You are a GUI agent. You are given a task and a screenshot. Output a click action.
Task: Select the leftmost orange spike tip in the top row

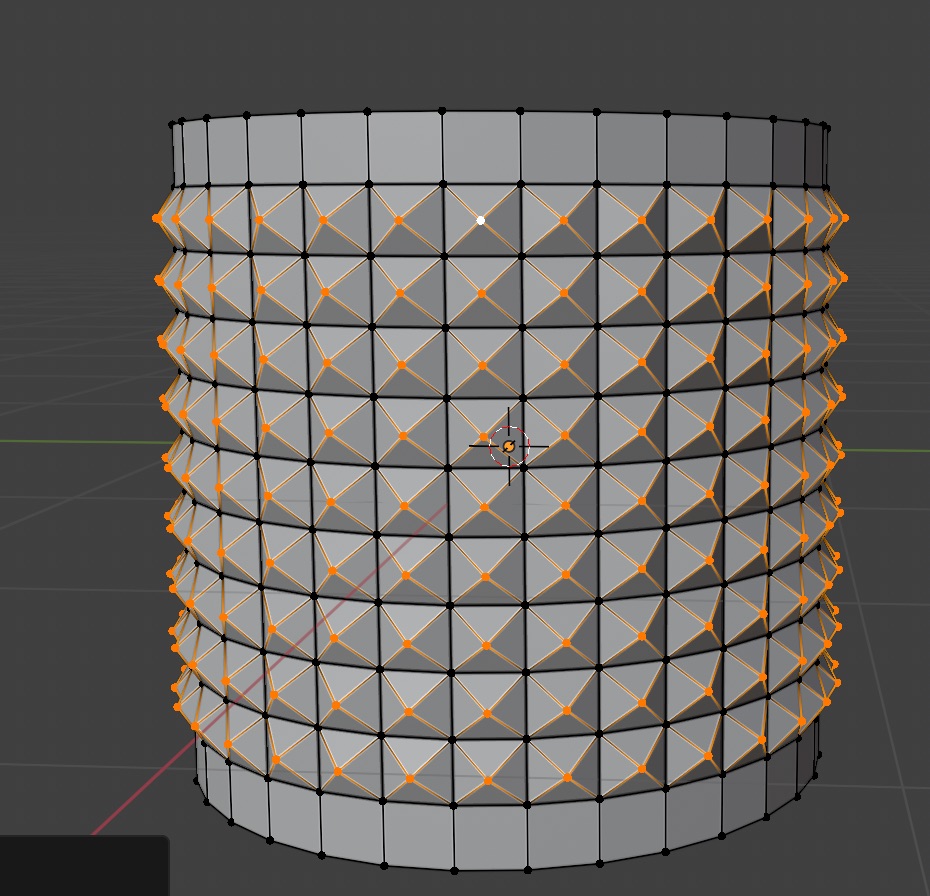pos(157,218)
